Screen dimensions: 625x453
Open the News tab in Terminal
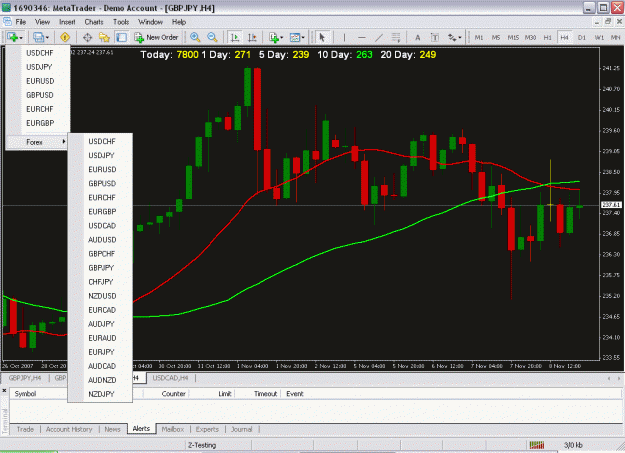112,429
